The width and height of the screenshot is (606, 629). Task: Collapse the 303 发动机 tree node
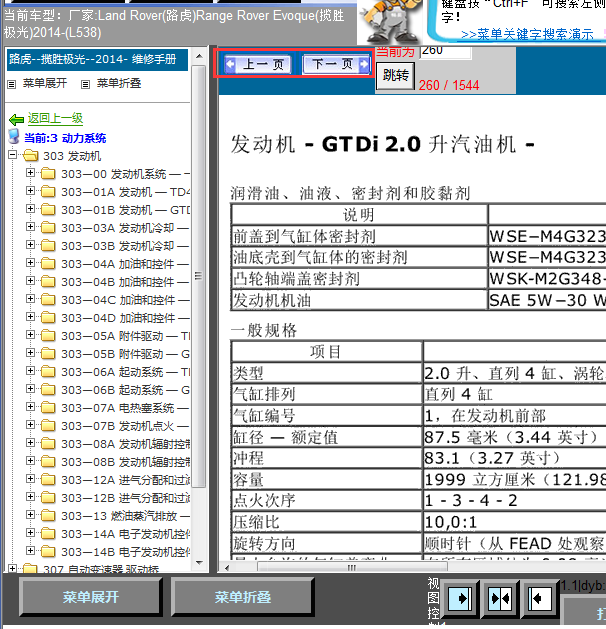[13, 154]
